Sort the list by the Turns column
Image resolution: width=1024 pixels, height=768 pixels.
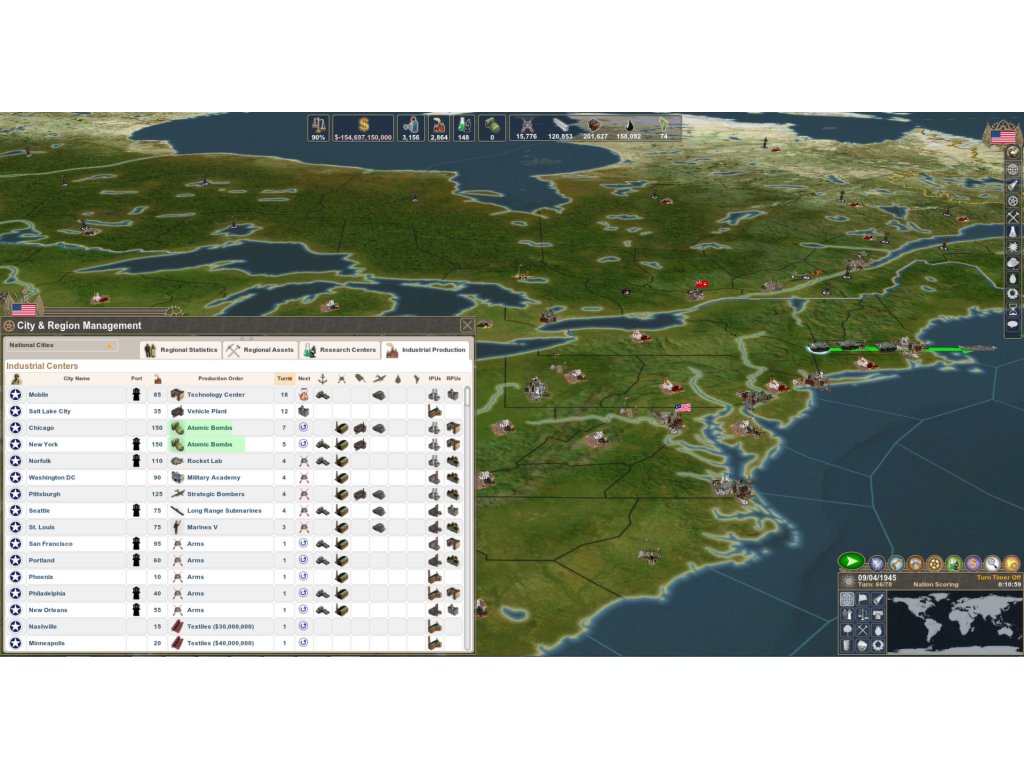[x=284, y=379]
